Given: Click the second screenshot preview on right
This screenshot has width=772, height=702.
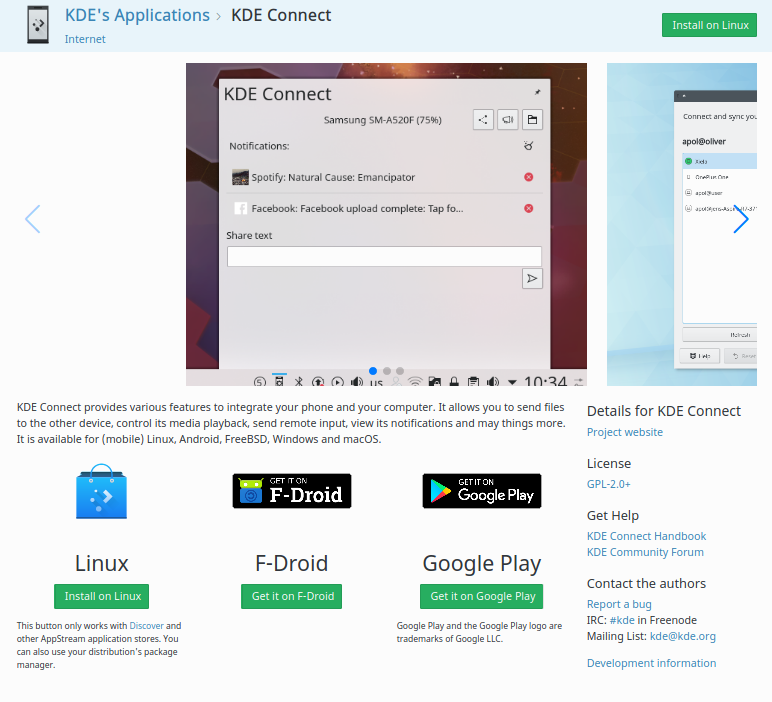Looking at the screenshot, I should click(x=682, y=224).
